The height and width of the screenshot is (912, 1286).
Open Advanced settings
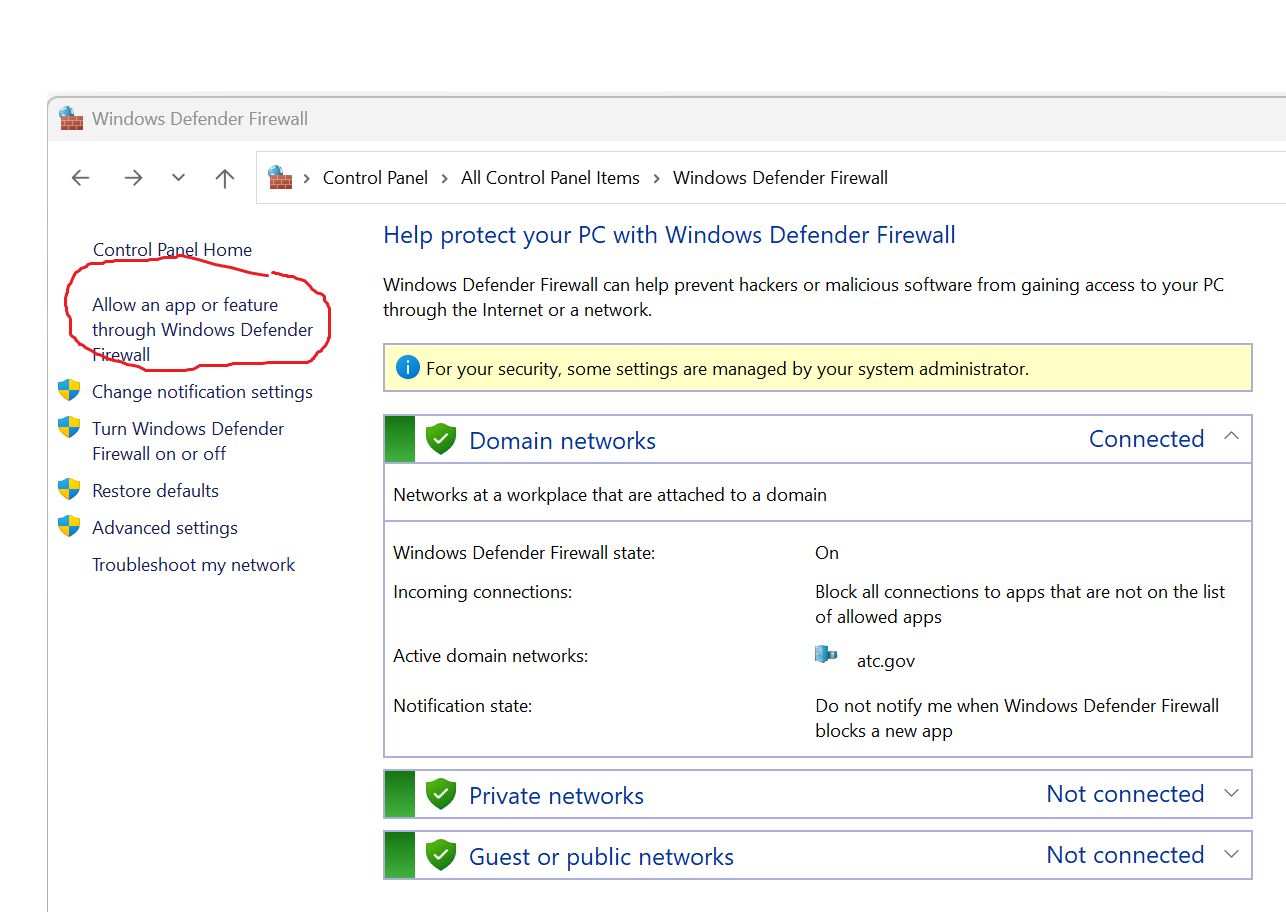165,528
